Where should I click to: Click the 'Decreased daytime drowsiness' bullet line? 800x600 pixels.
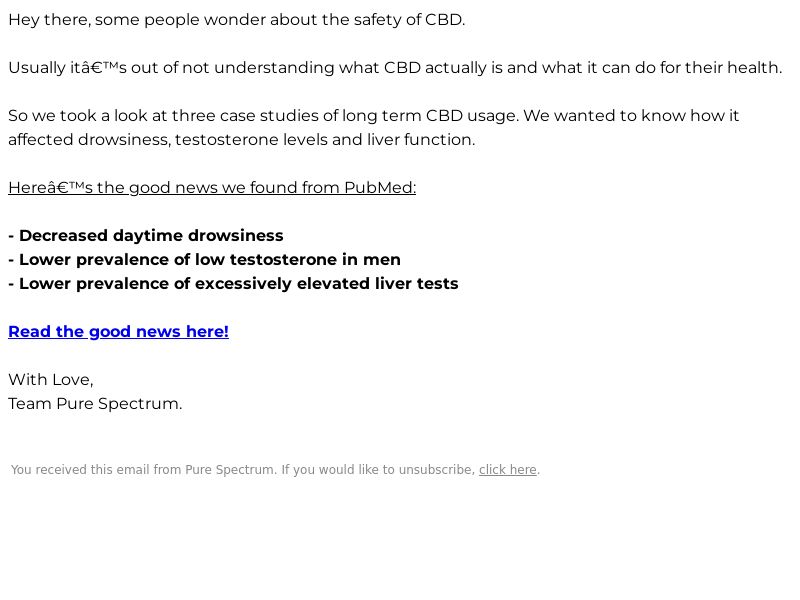coord(146,236)
